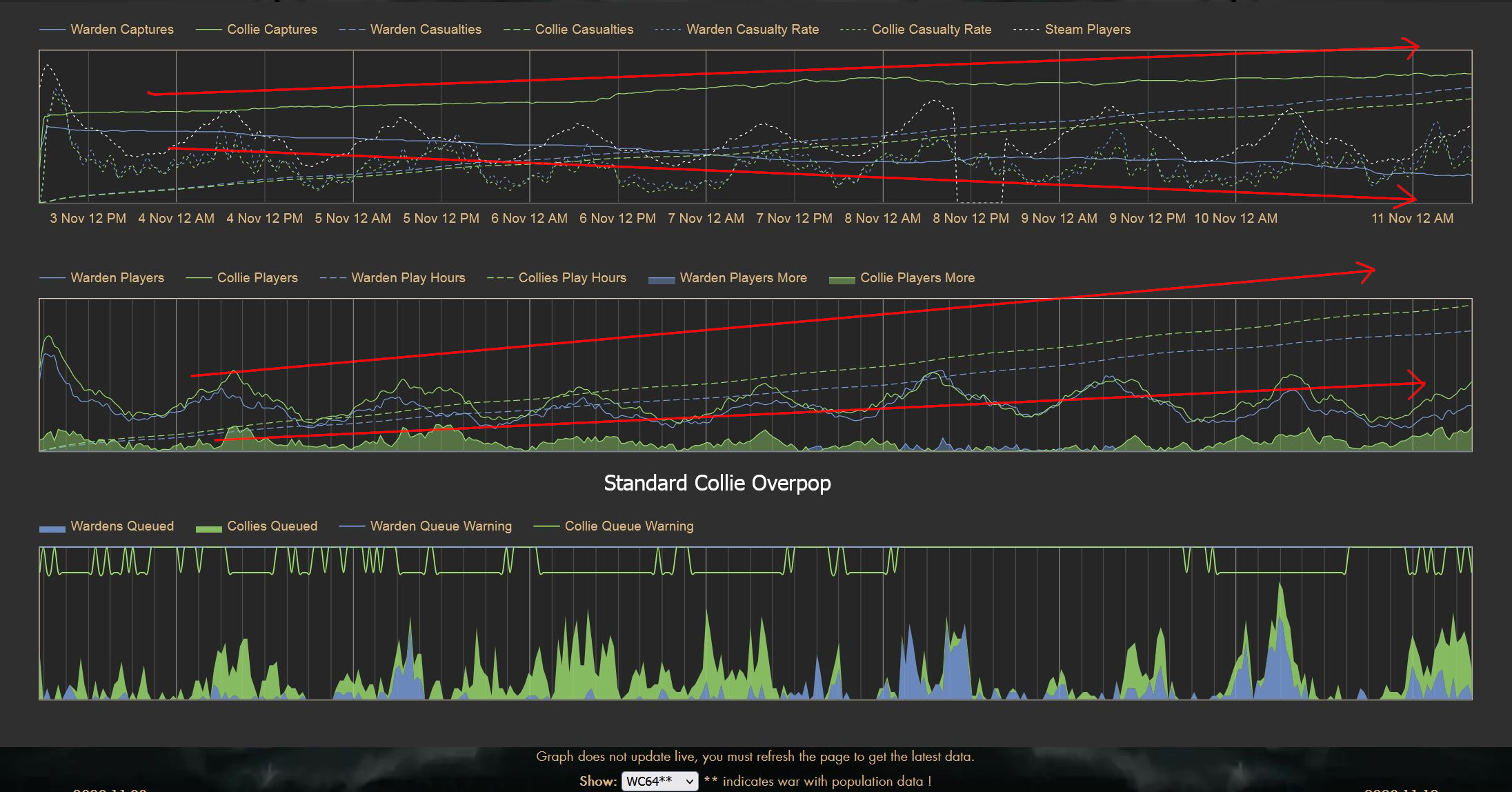Image resolution: width=1512 pixels, height=792 pixels.
Task: Hide the Warden Casualties dashed series
Action: 425,30
